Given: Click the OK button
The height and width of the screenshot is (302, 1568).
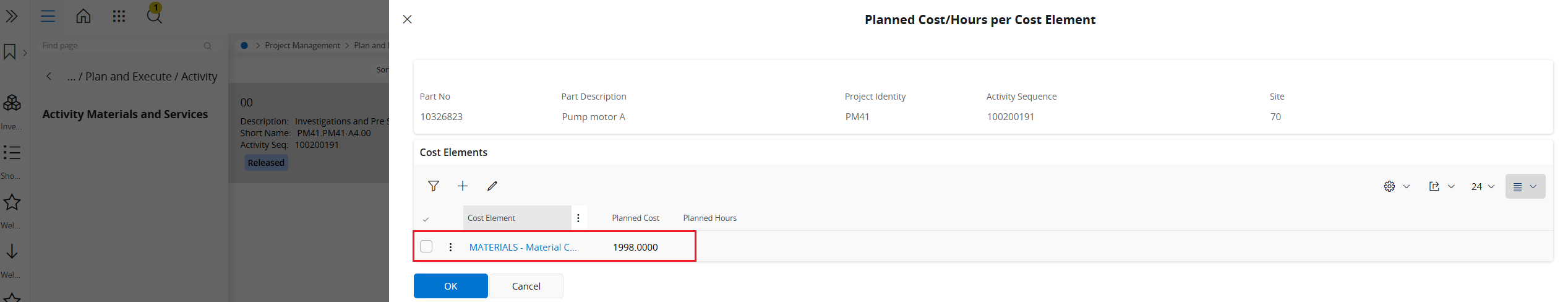Looking at the screenshot, I should [450, 286].
